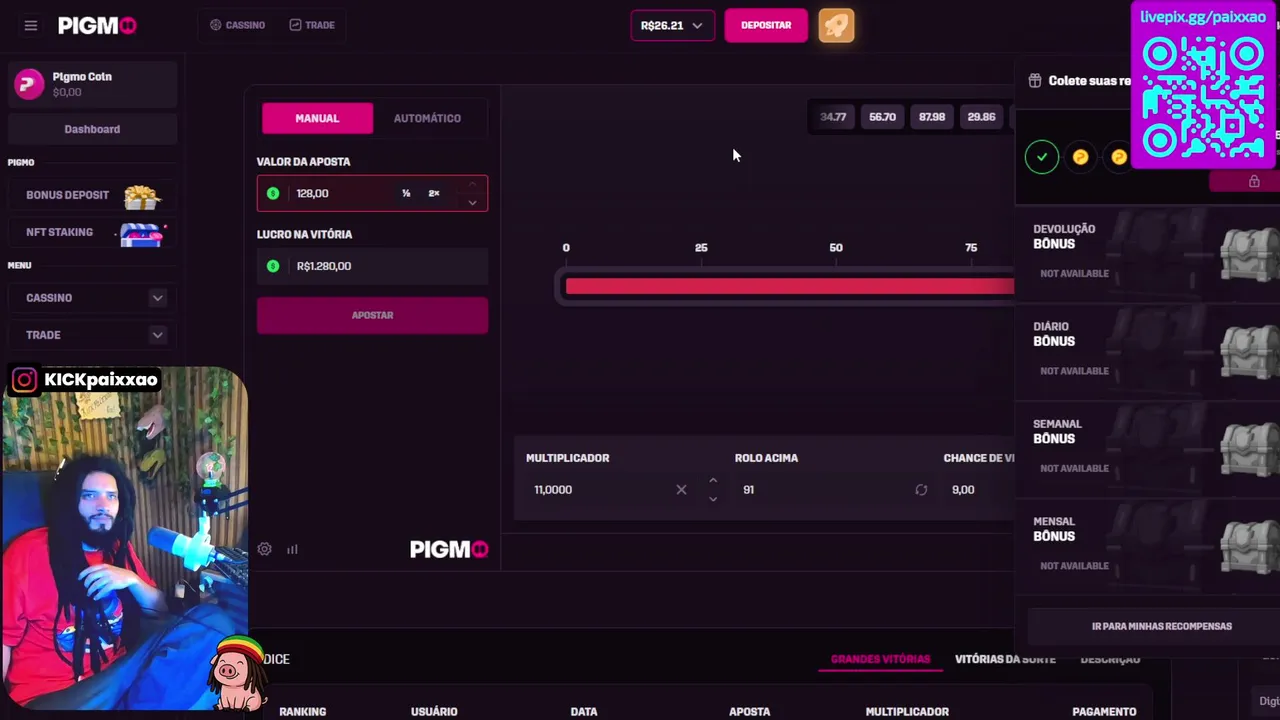Open the Dashboard sidebar button

click(x=92, y=129)
